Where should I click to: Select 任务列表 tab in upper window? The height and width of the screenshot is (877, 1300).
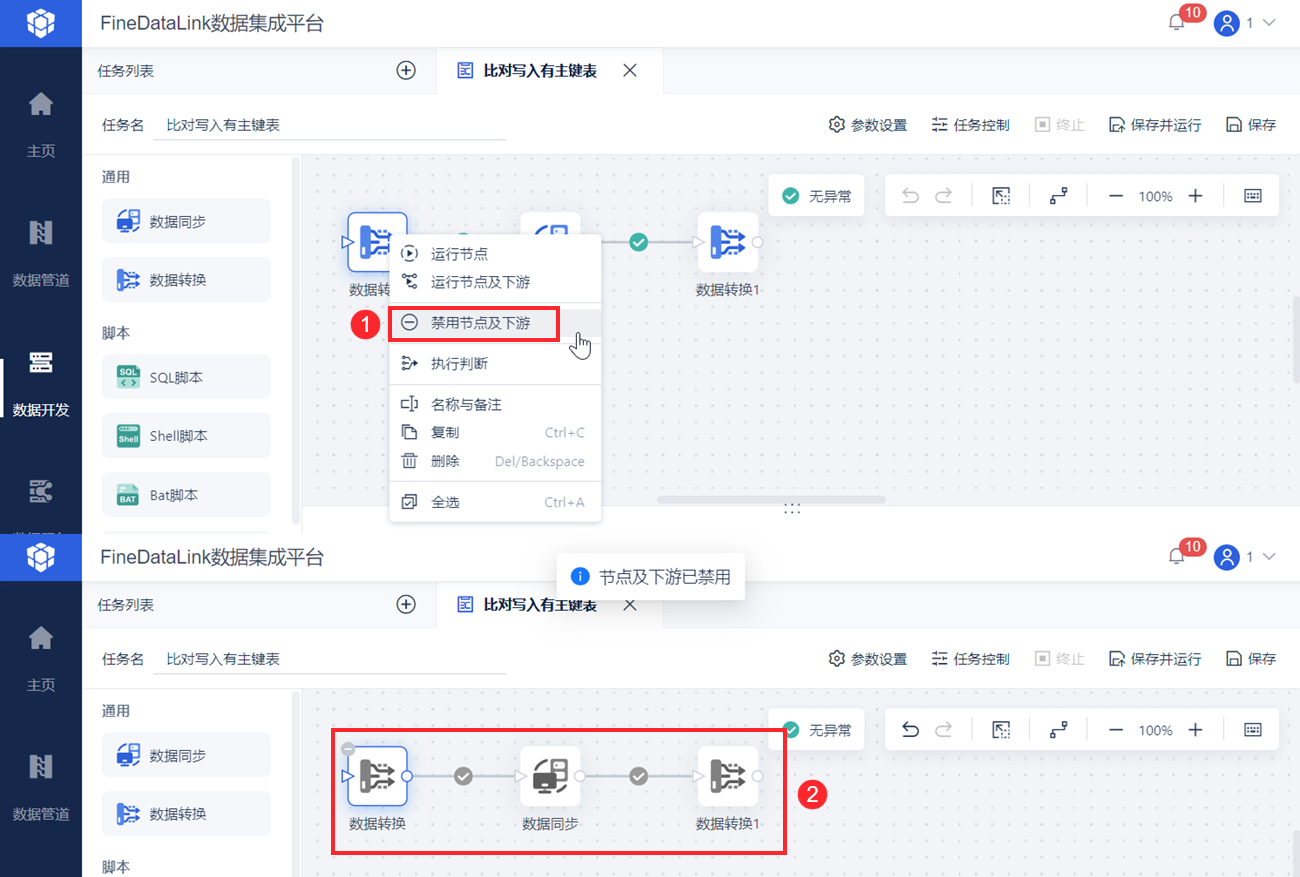pos(126,71)
